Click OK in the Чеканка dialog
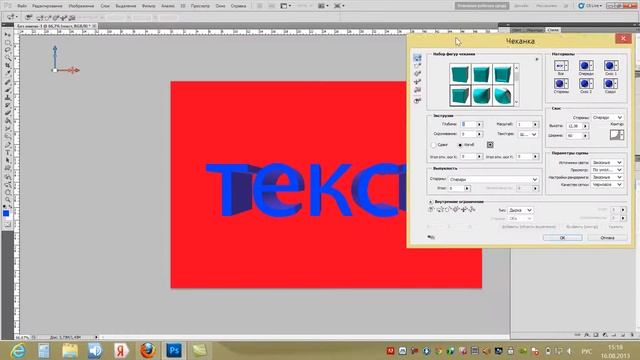The width and height of the screenshot is (640, 360). coord(562,238)
